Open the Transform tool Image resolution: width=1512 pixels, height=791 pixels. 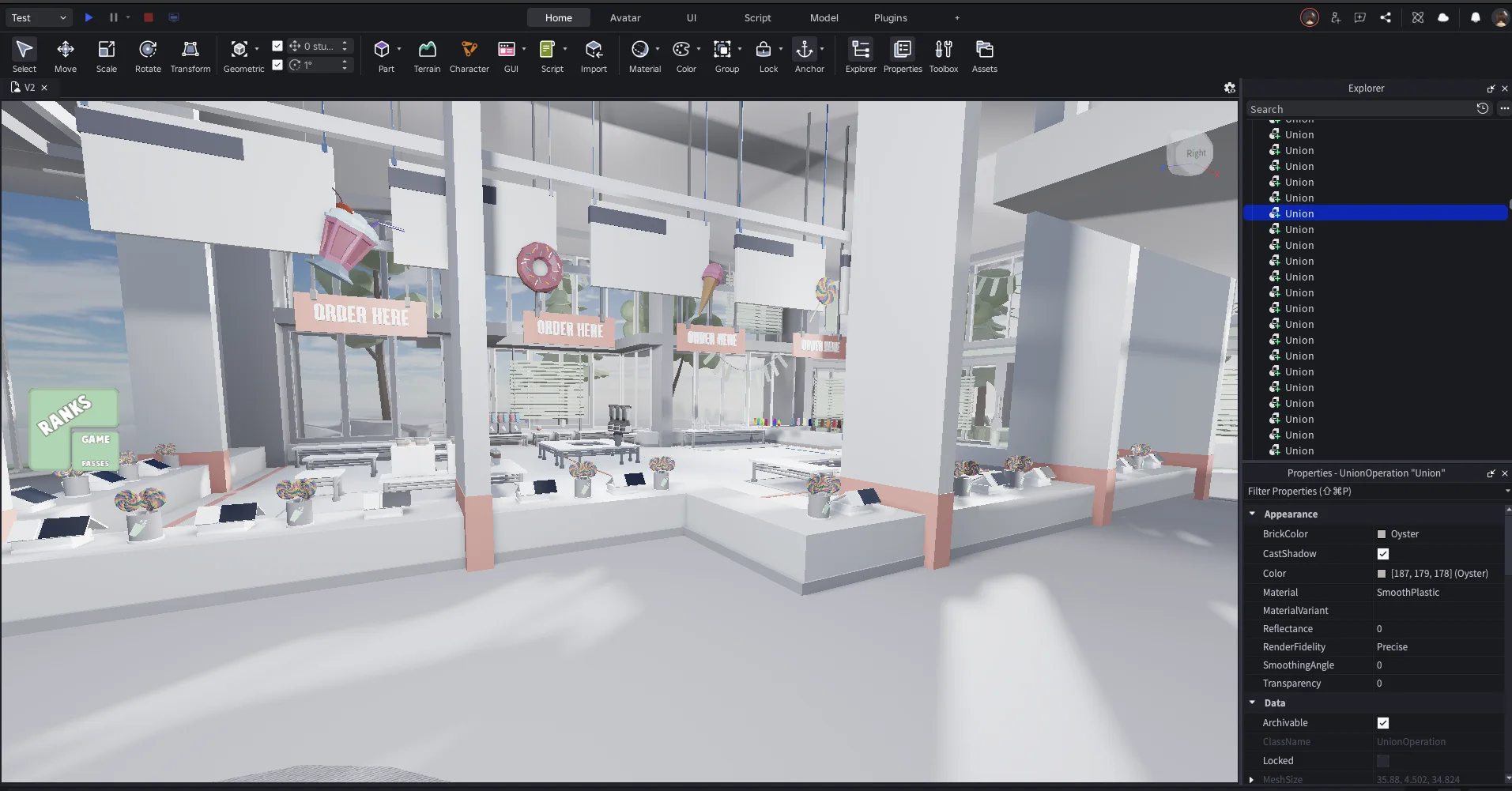190,56
